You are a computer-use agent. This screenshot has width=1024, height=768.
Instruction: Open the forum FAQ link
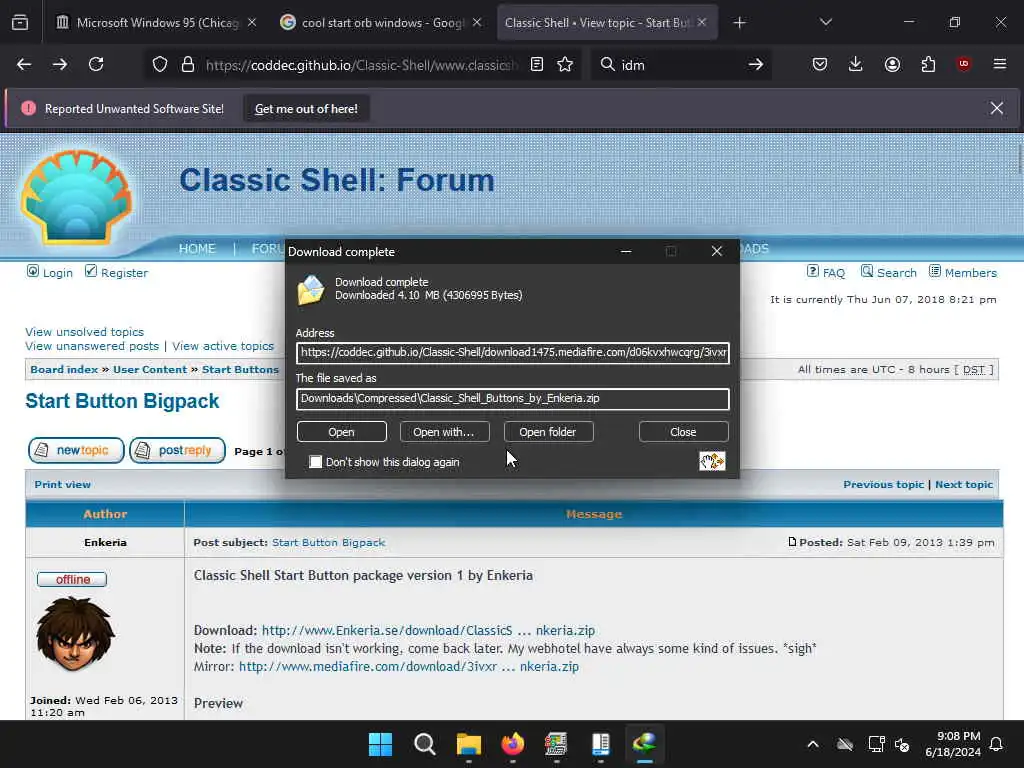(833, 273)
